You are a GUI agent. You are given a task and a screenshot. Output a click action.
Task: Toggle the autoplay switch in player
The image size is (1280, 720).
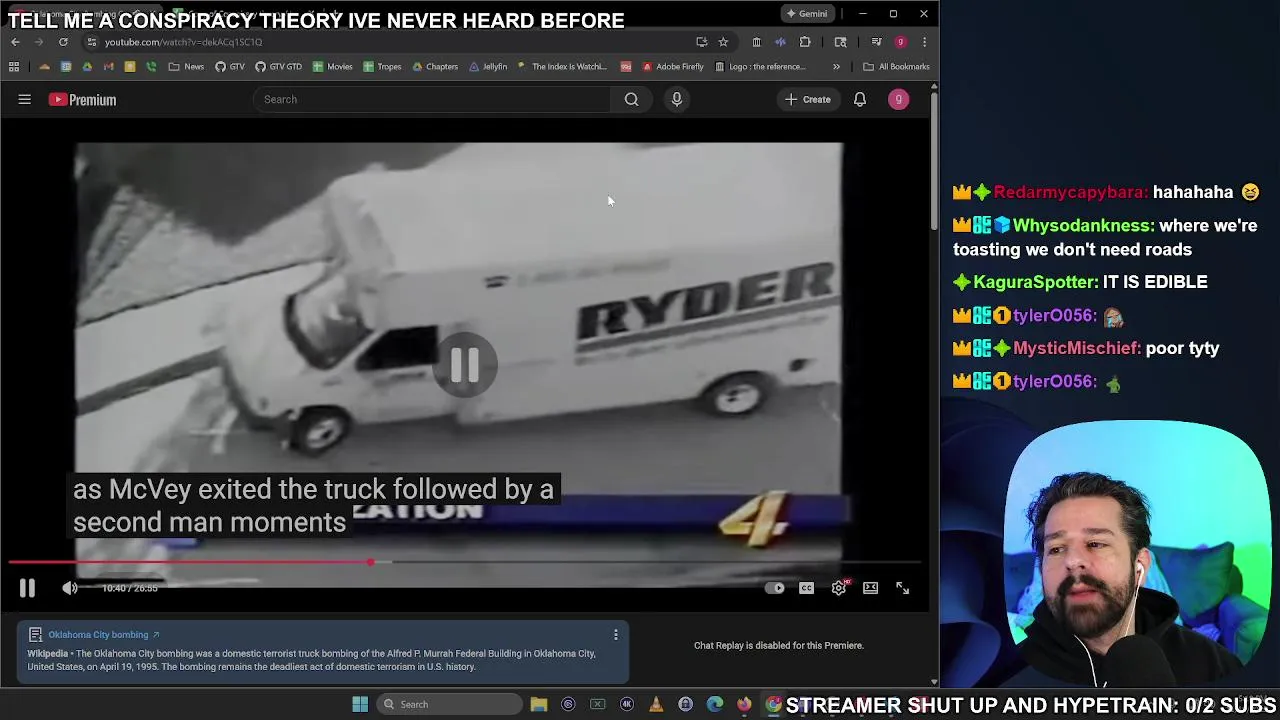click(774, 588)
